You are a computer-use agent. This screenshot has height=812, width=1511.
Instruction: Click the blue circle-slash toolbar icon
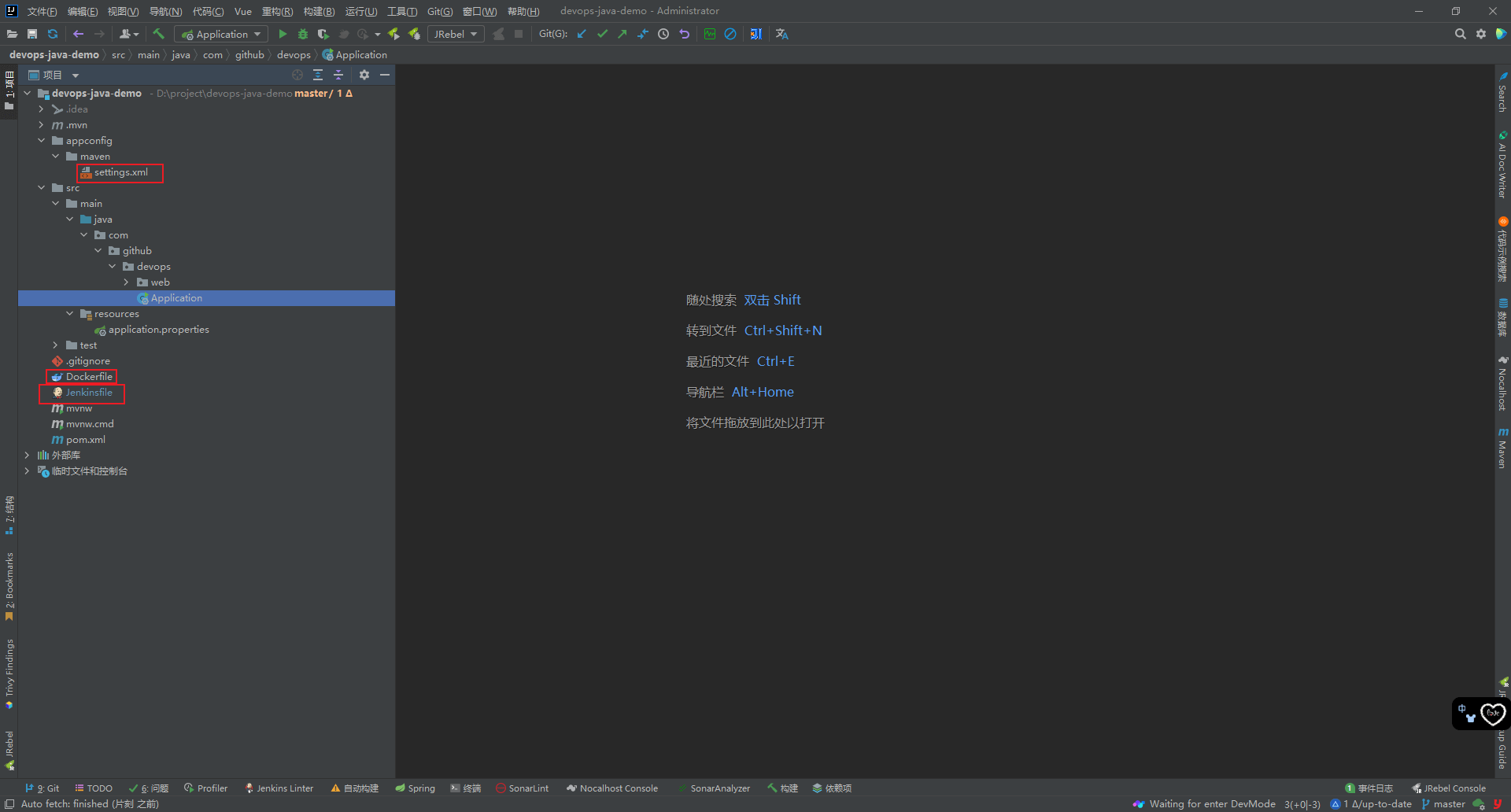tap(730, 34)
